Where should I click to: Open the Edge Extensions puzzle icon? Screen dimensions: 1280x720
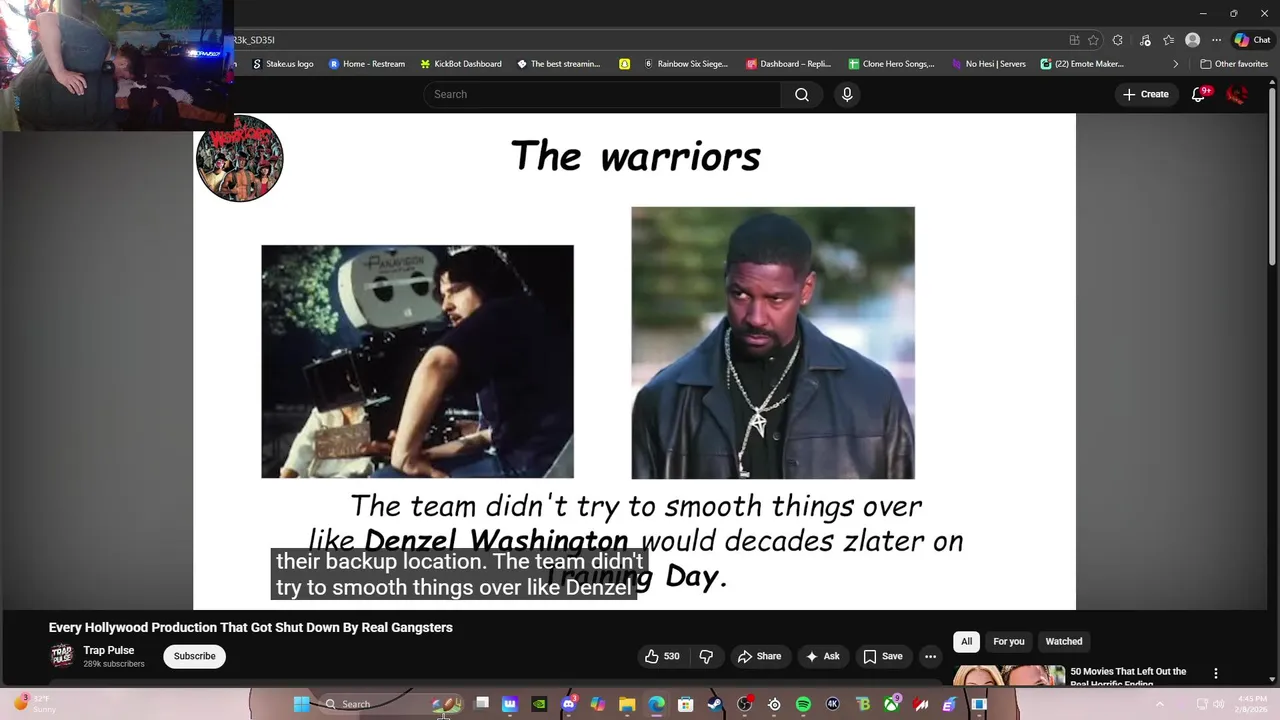(1117, 40)
